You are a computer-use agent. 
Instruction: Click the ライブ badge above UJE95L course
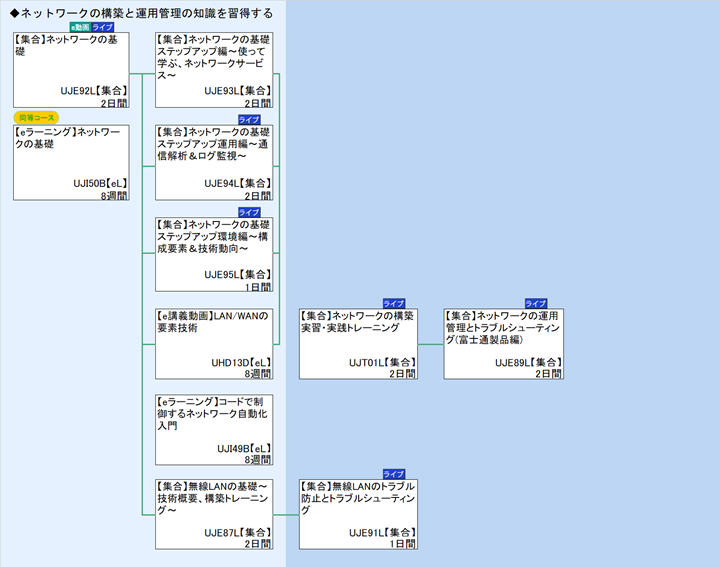(249, 212)
